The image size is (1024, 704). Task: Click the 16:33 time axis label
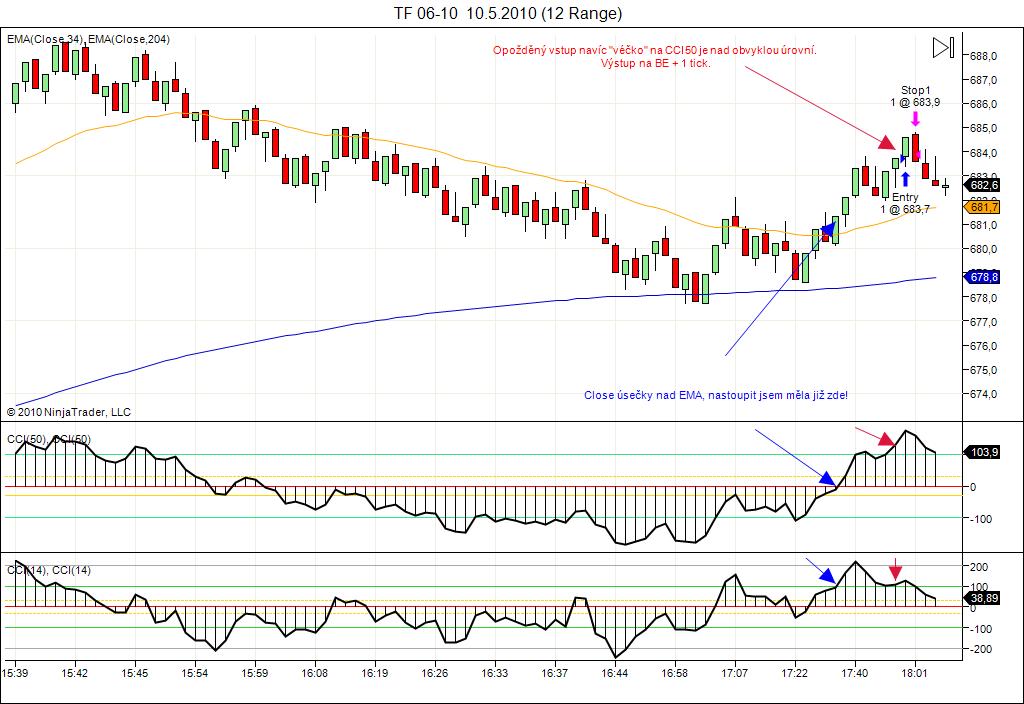[x=494, y=673]
